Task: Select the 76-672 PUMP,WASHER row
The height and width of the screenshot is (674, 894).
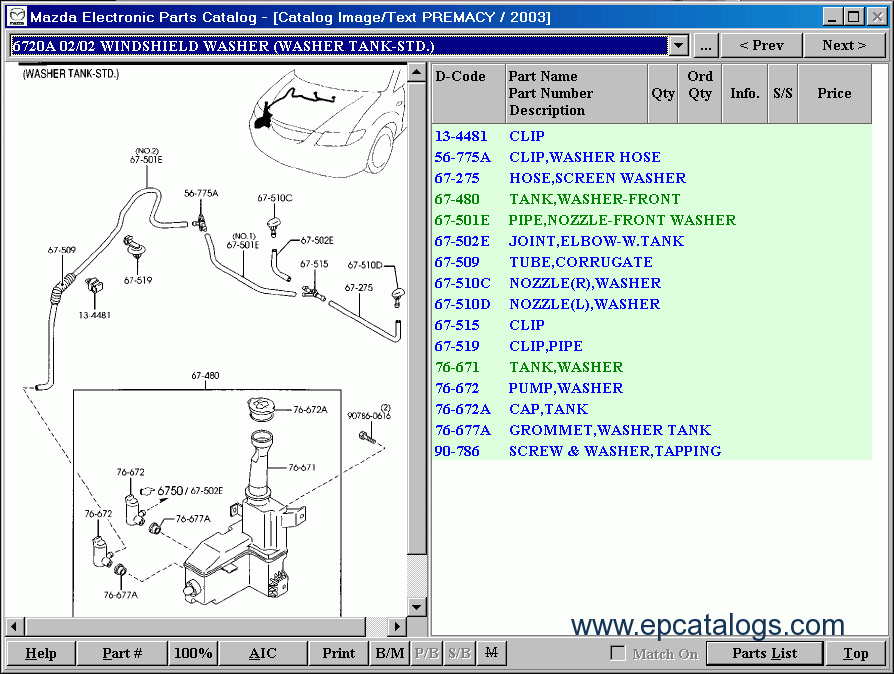Action: (652, 388)
